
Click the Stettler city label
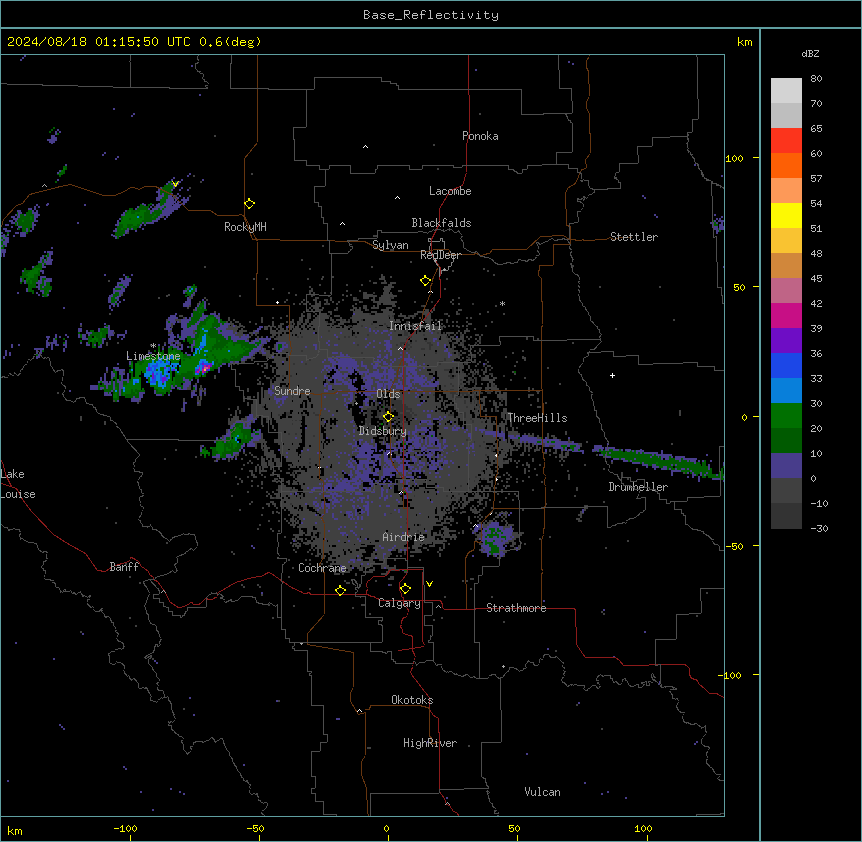pos(634,237)
